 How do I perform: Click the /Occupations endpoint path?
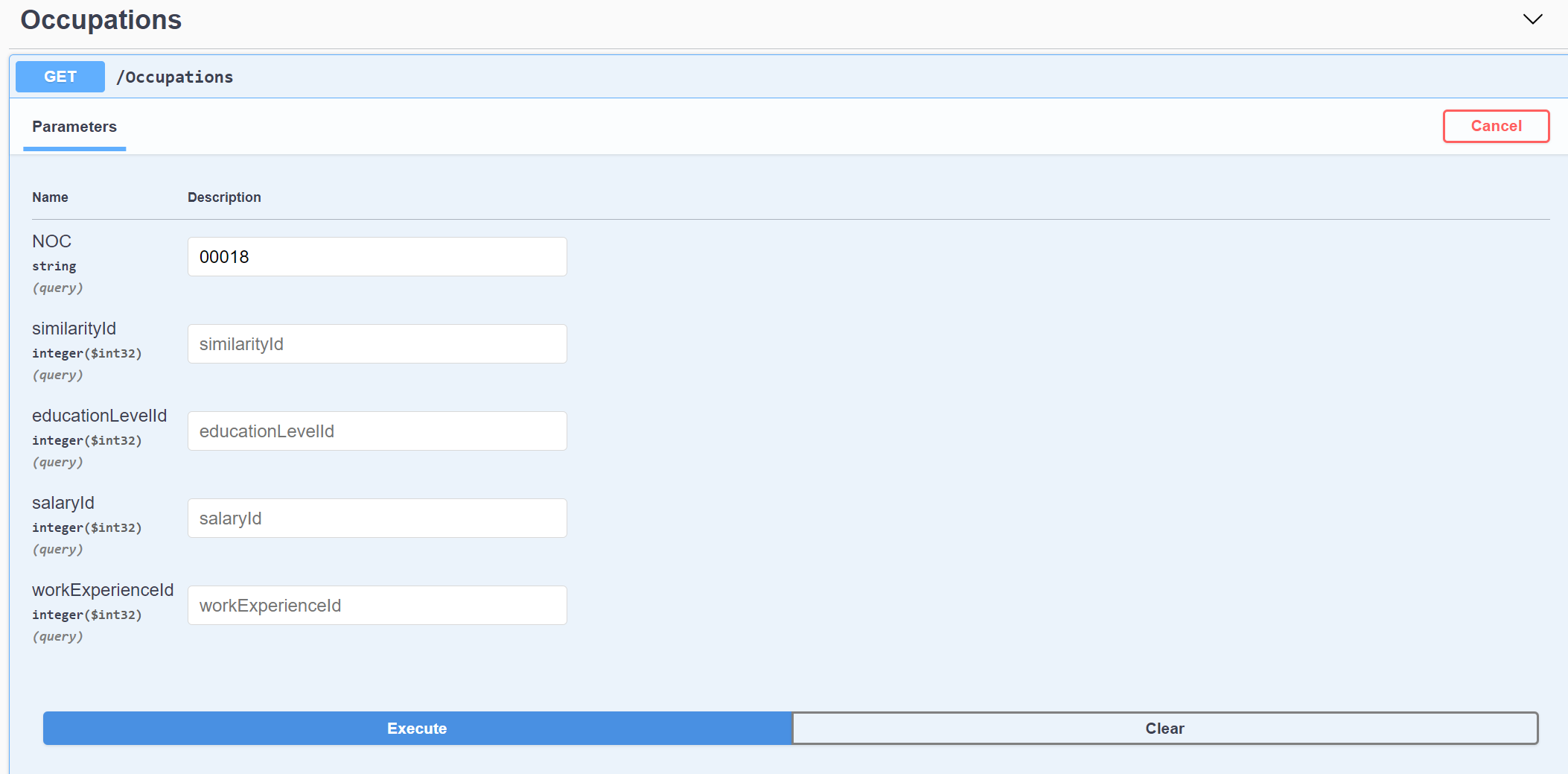point(175,77)
